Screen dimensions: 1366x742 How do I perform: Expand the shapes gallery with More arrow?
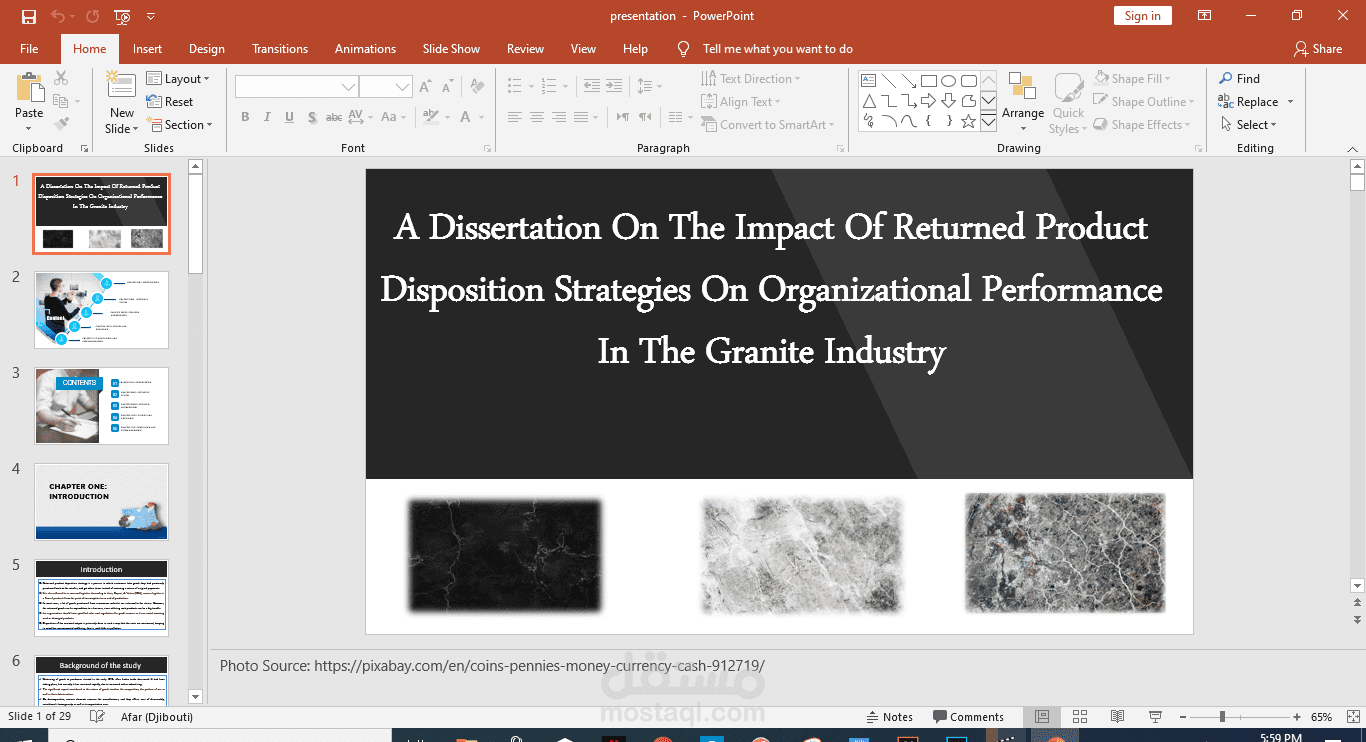click(988, 121)
